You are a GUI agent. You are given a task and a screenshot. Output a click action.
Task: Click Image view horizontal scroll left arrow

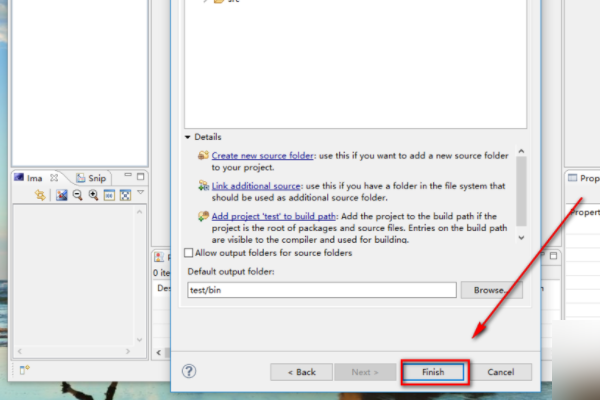tap(20, 351)
